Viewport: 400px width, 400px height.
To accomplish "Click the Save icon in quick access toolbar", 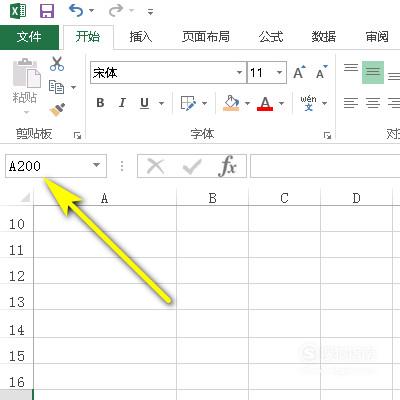I will tap(47, 11).
